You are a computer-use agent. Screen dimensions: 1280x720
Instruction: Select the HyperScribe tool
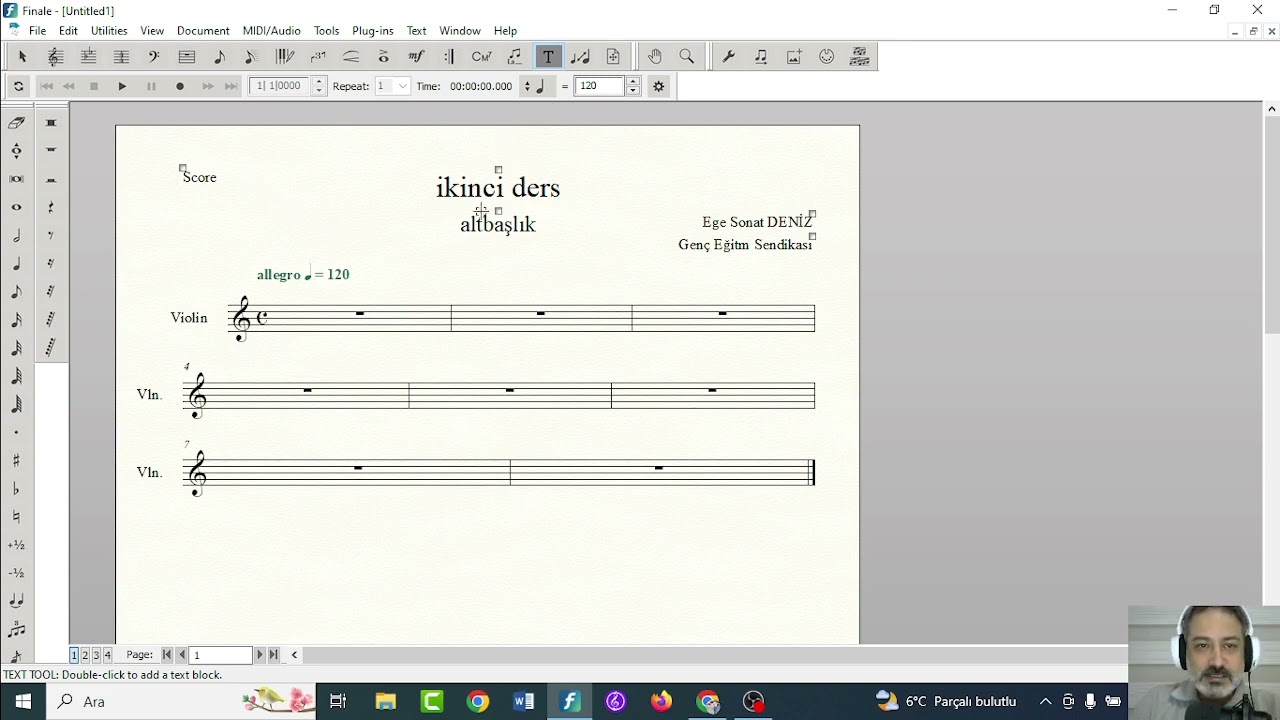[x=285, y=57]
